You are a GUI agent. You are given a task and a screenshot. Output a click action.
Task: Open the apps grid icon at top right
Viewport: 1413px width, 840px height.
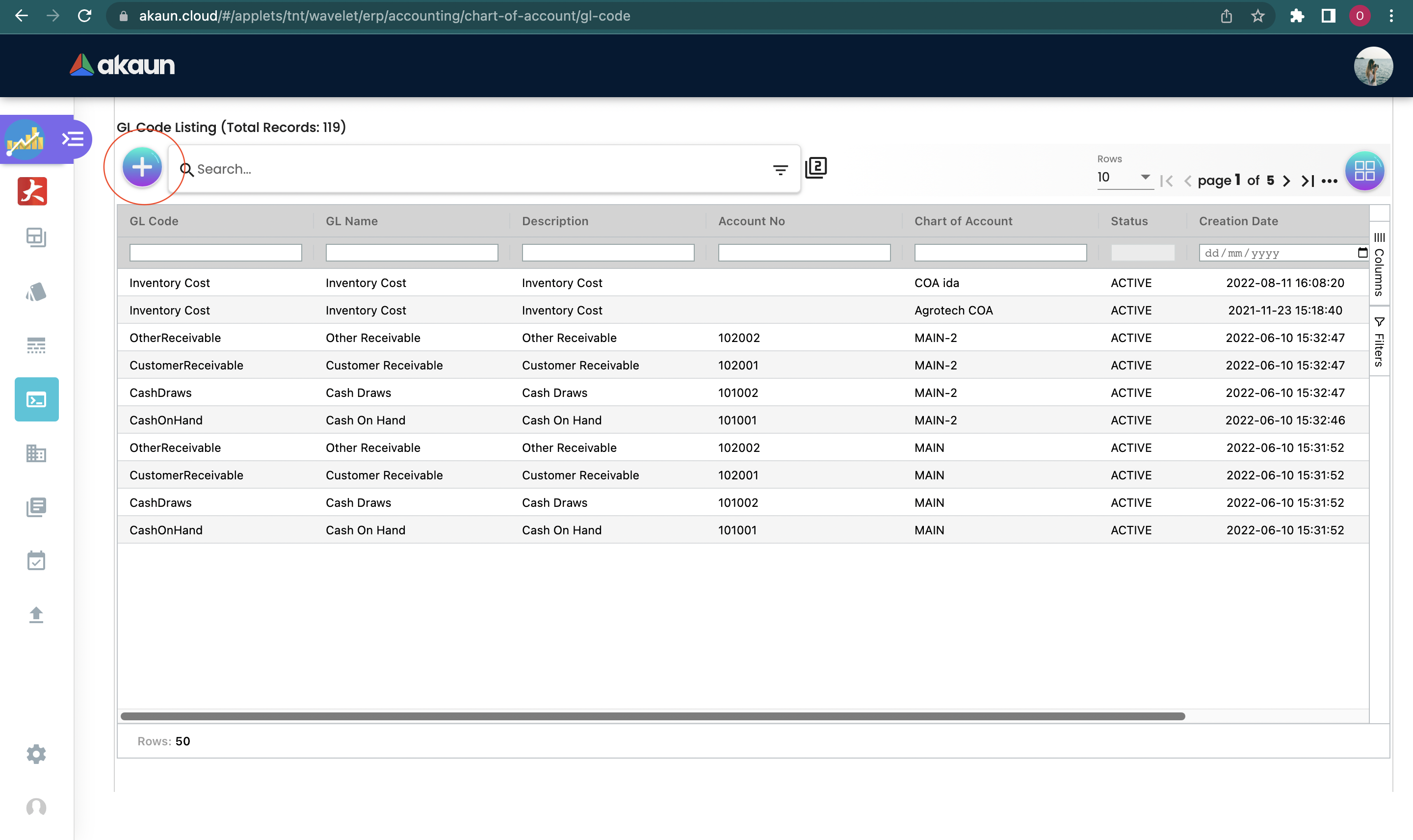tap(1364, 170)
